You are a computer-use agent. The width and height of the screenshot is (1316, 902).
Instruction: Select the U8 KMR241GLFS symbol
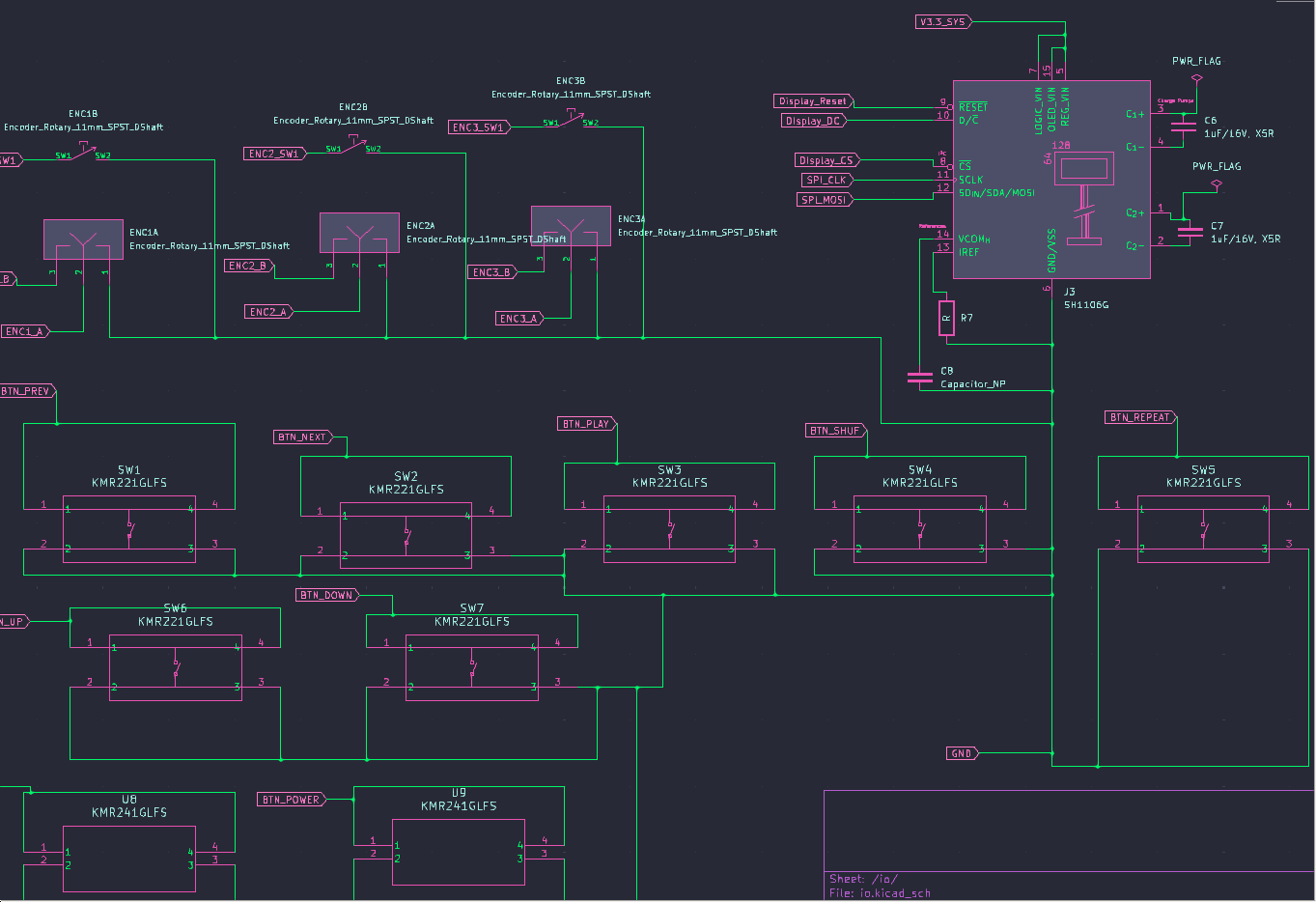(x=129, y=859)
